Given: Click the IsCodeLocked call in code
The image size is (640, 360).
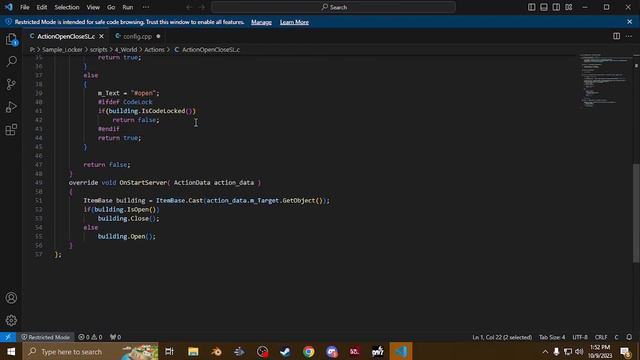Looking at the screenshot, I should click(163, 111).
